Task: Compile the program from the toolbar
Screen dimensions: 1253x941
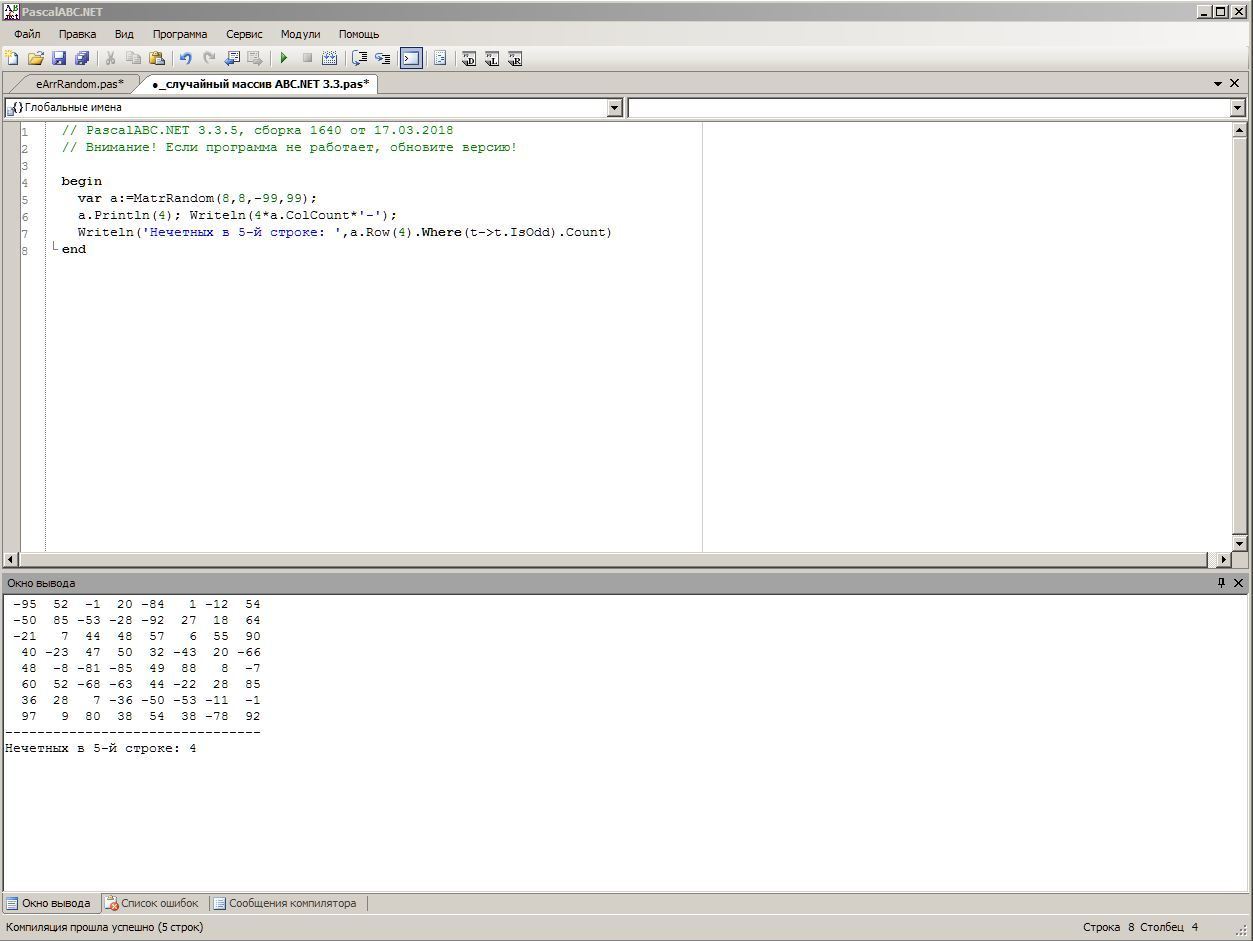Action: click(330, 59)
